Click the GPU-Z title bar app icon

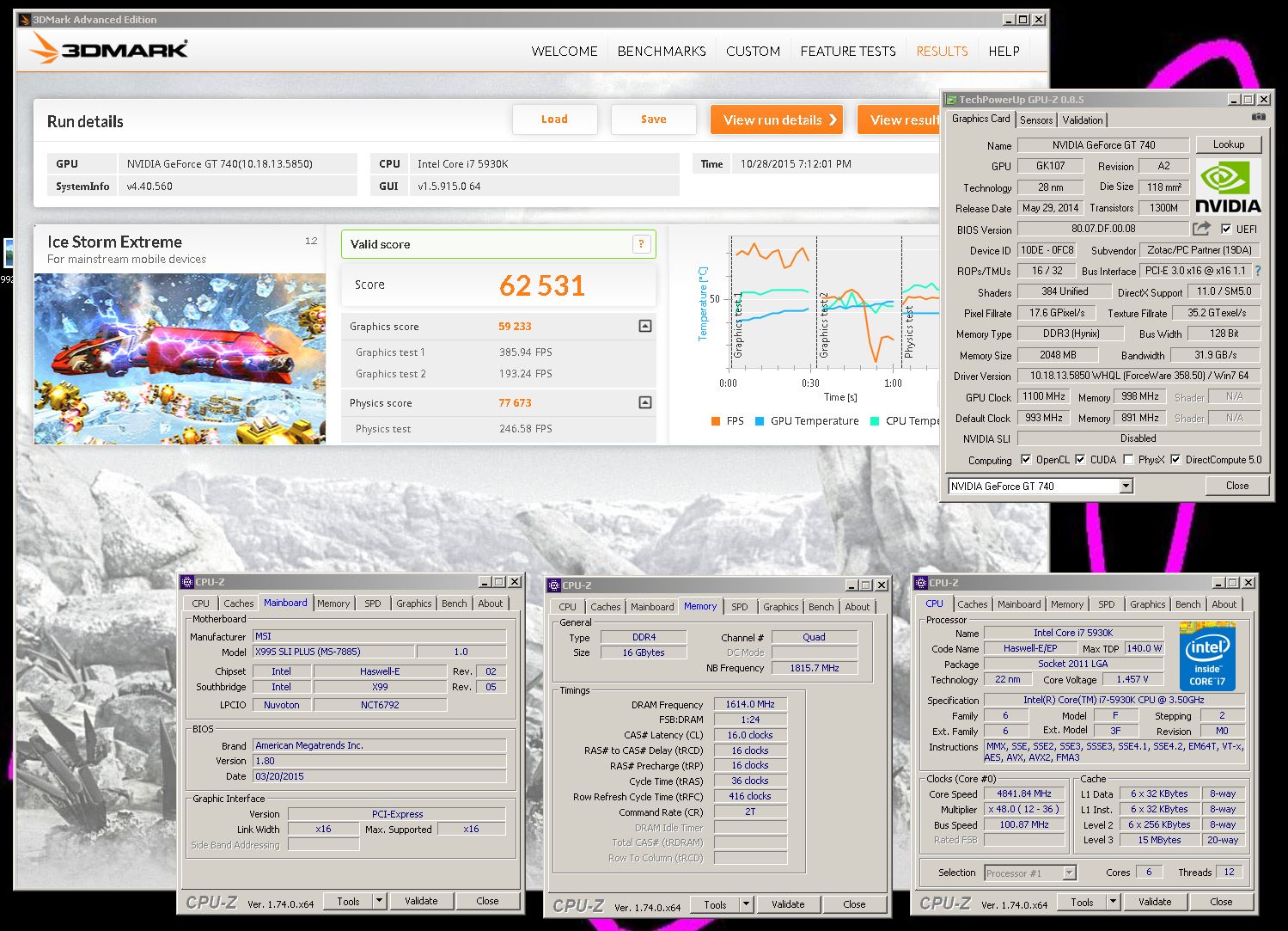click(951, 100)
